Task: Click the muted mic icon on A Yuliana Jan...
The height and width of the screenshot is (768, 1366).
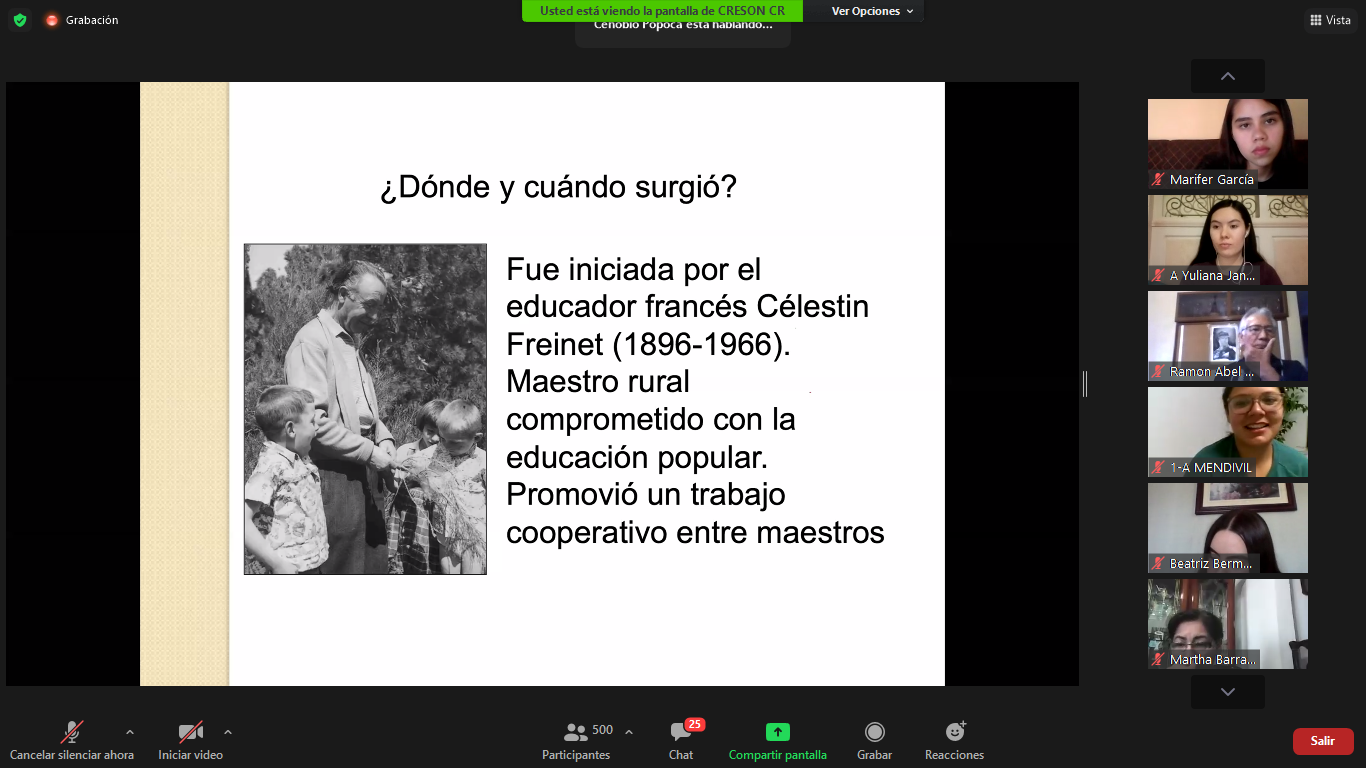Action: coord(1158,276)
